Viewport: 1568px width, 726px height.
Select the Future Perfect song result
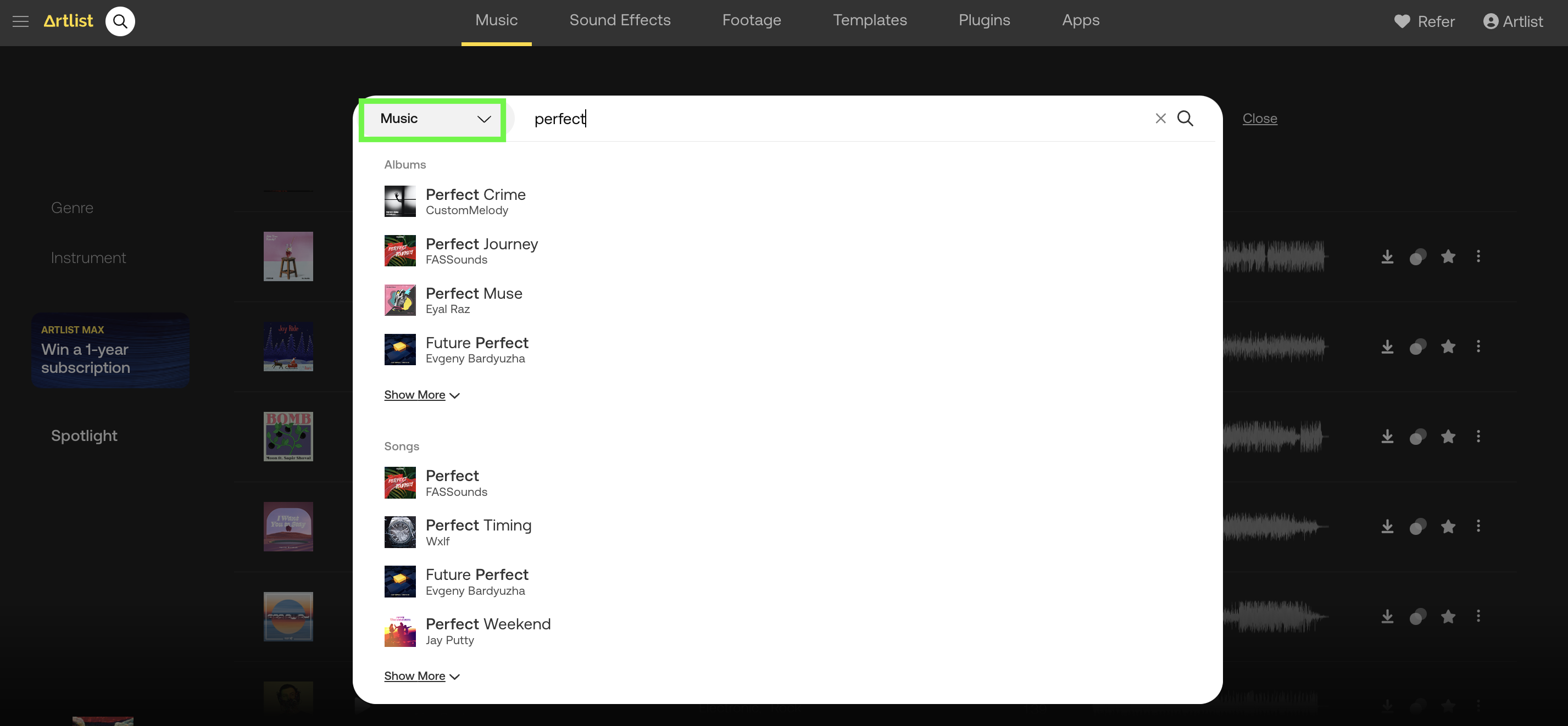[456, 581]
